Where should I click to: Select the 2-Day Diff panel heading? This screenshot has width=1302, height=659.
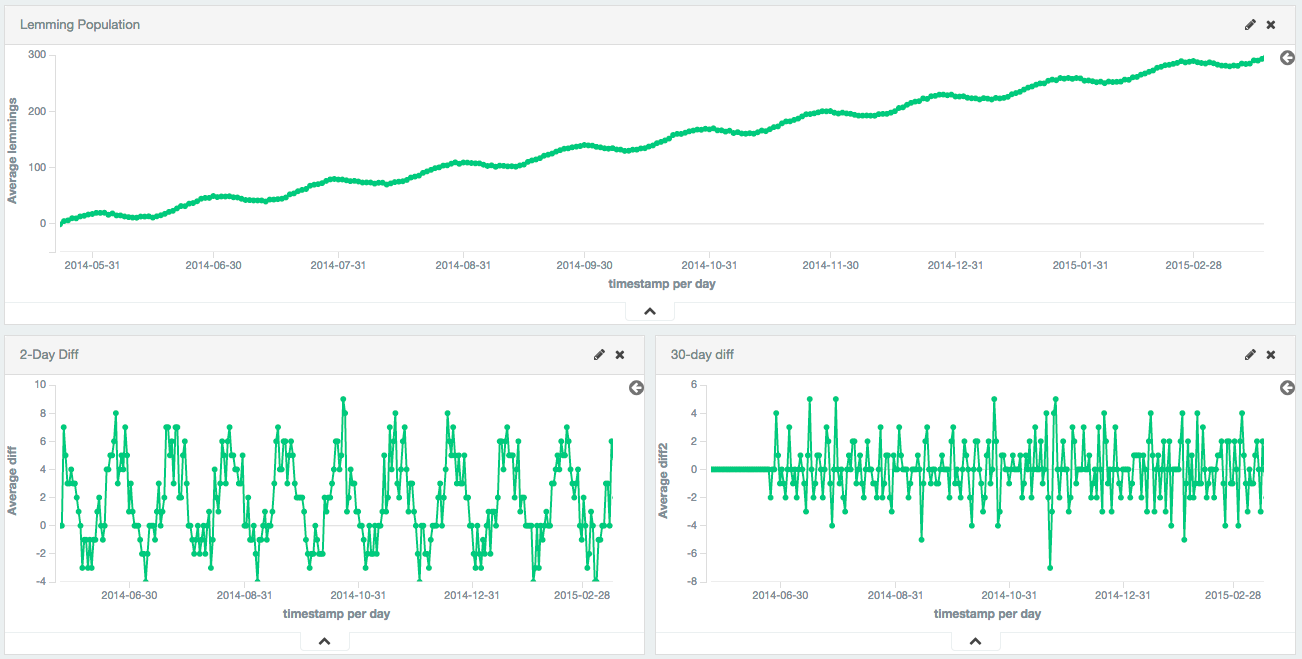(49, 355)
